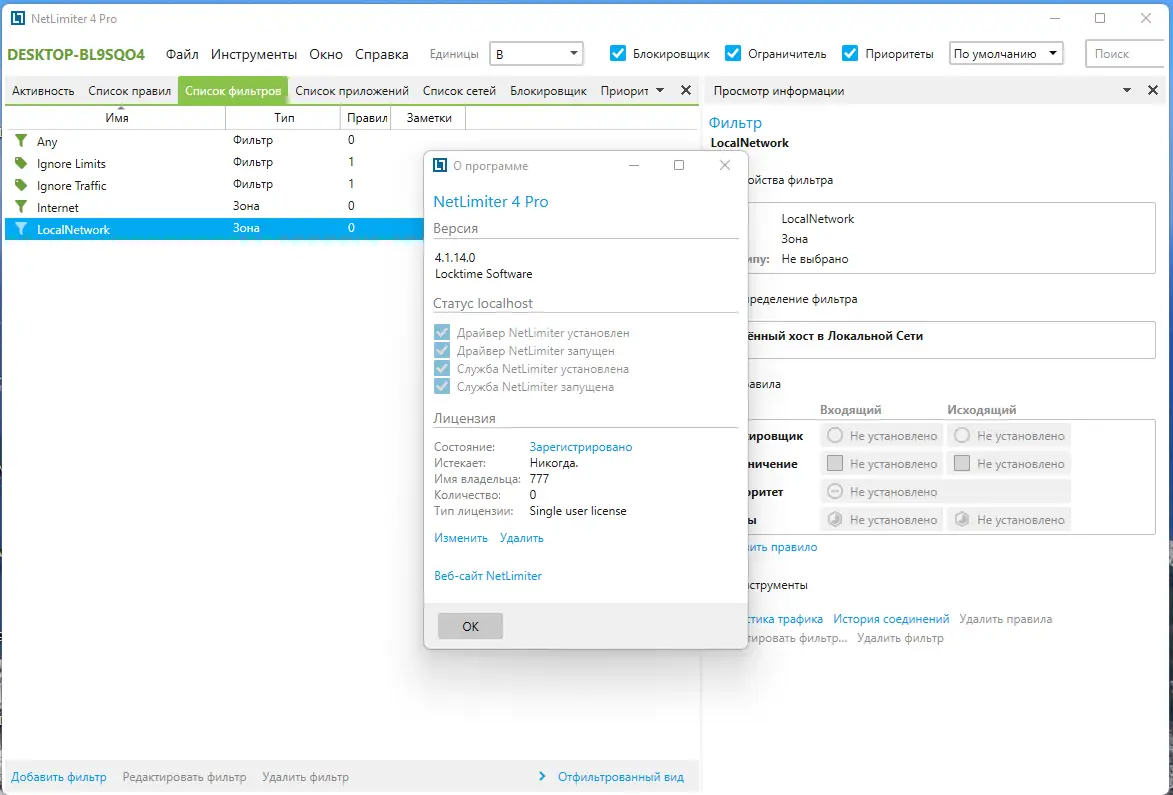The image size is (1173, 795).
Task: Sort by the Тип column header
Action: click(x=284, y=117)
